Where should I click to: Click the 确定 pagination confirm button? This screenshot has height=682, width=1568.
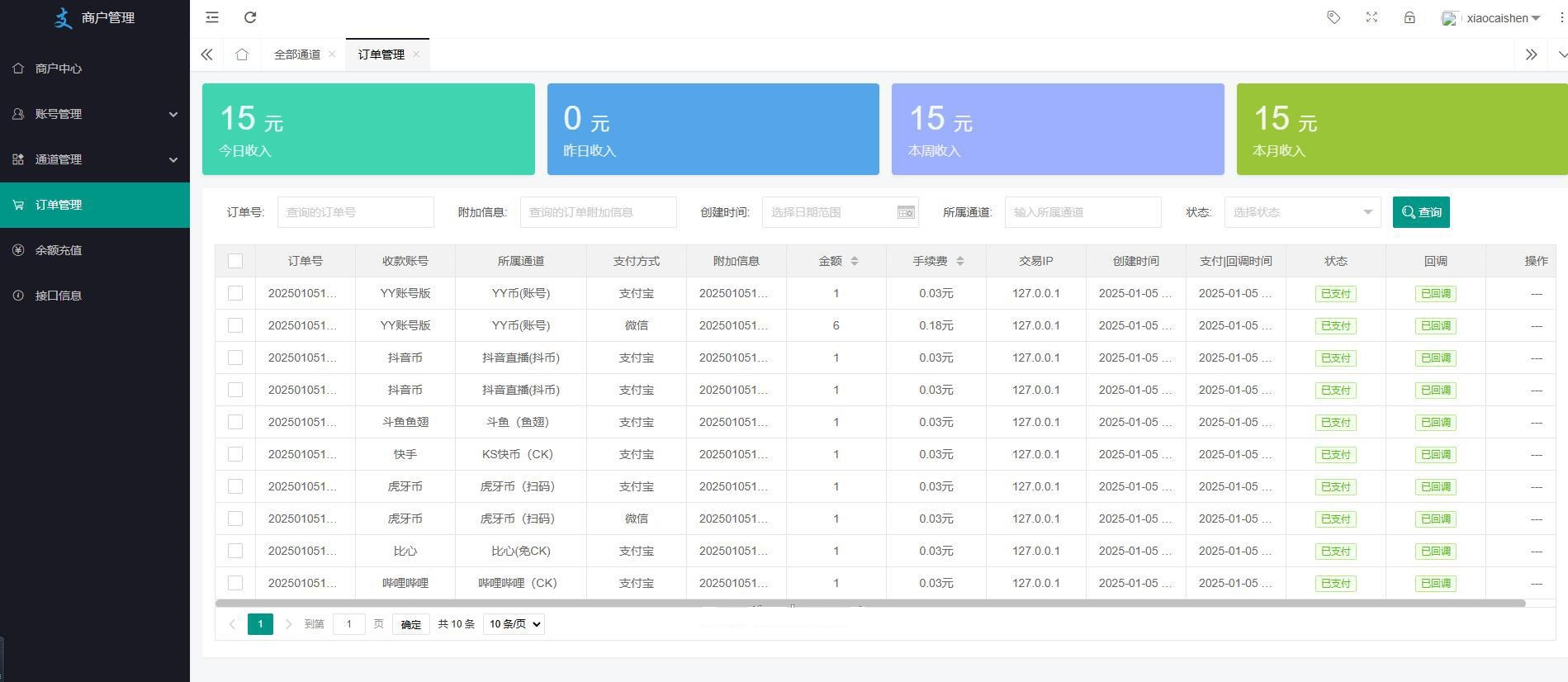pyautogui.click(x=410, y=624)
